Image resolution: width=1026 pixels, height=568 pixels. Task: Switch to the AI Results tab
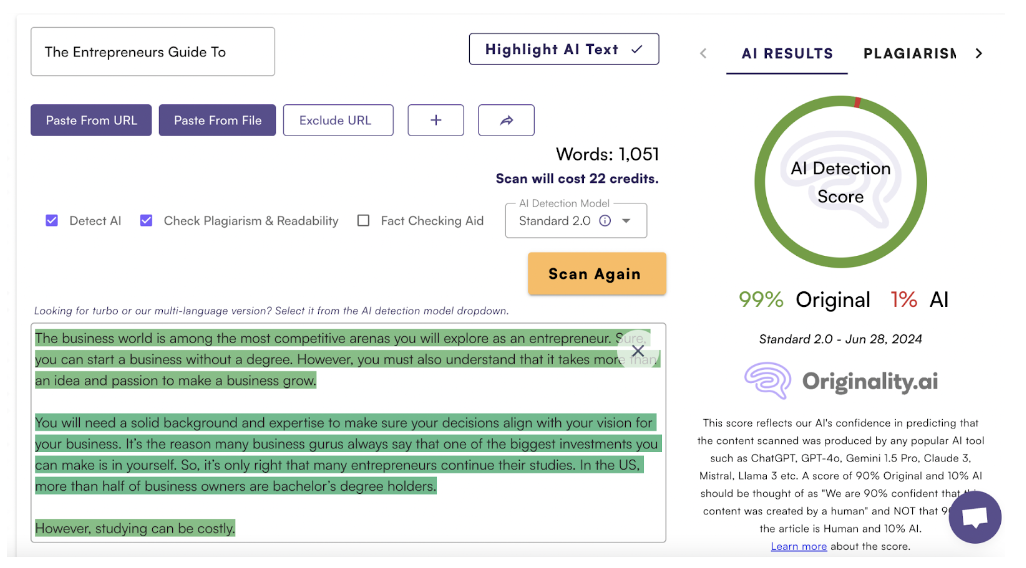point(787,54)
